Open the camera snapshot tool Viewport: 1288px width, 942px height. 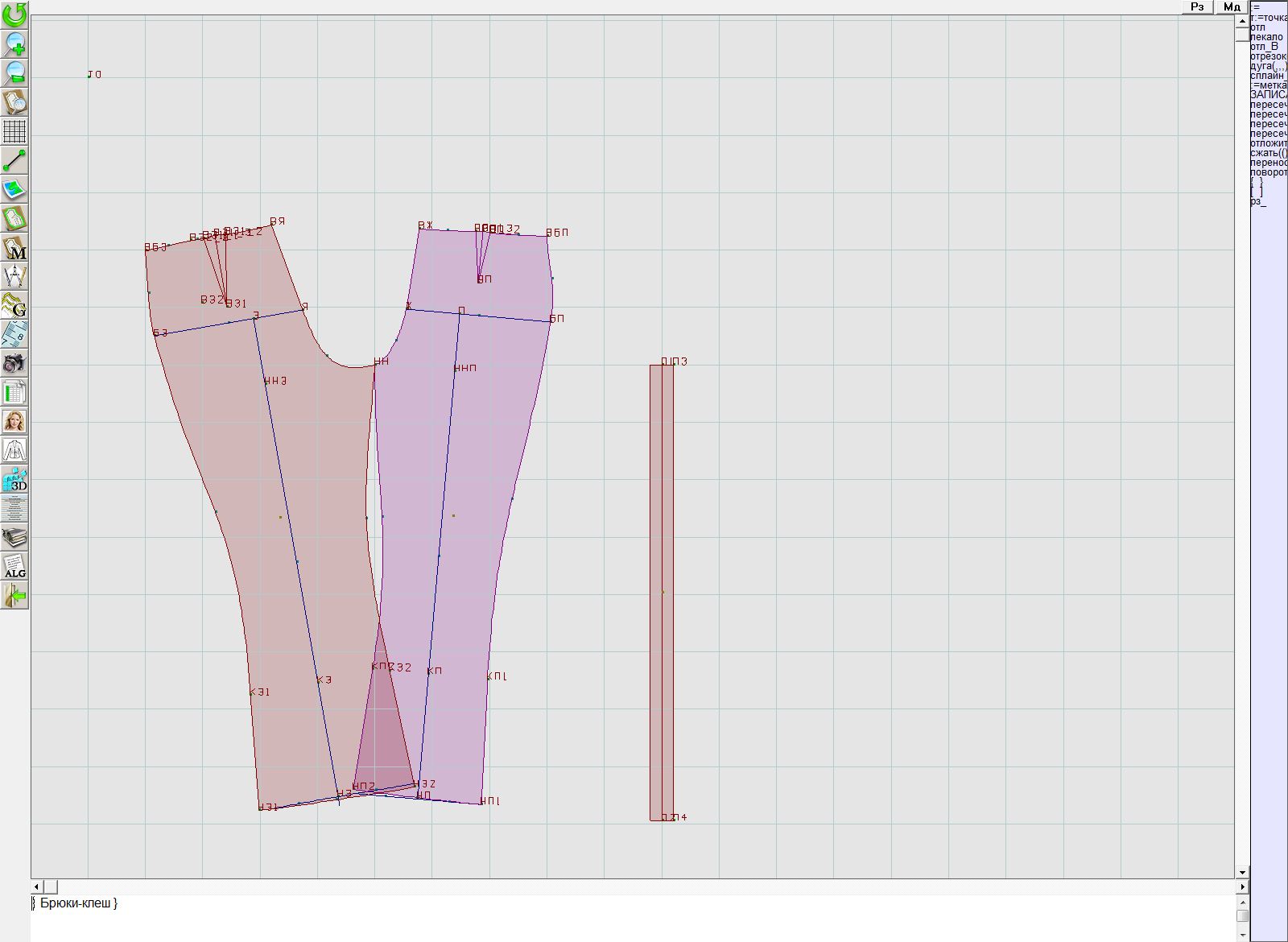click(14, 363)
